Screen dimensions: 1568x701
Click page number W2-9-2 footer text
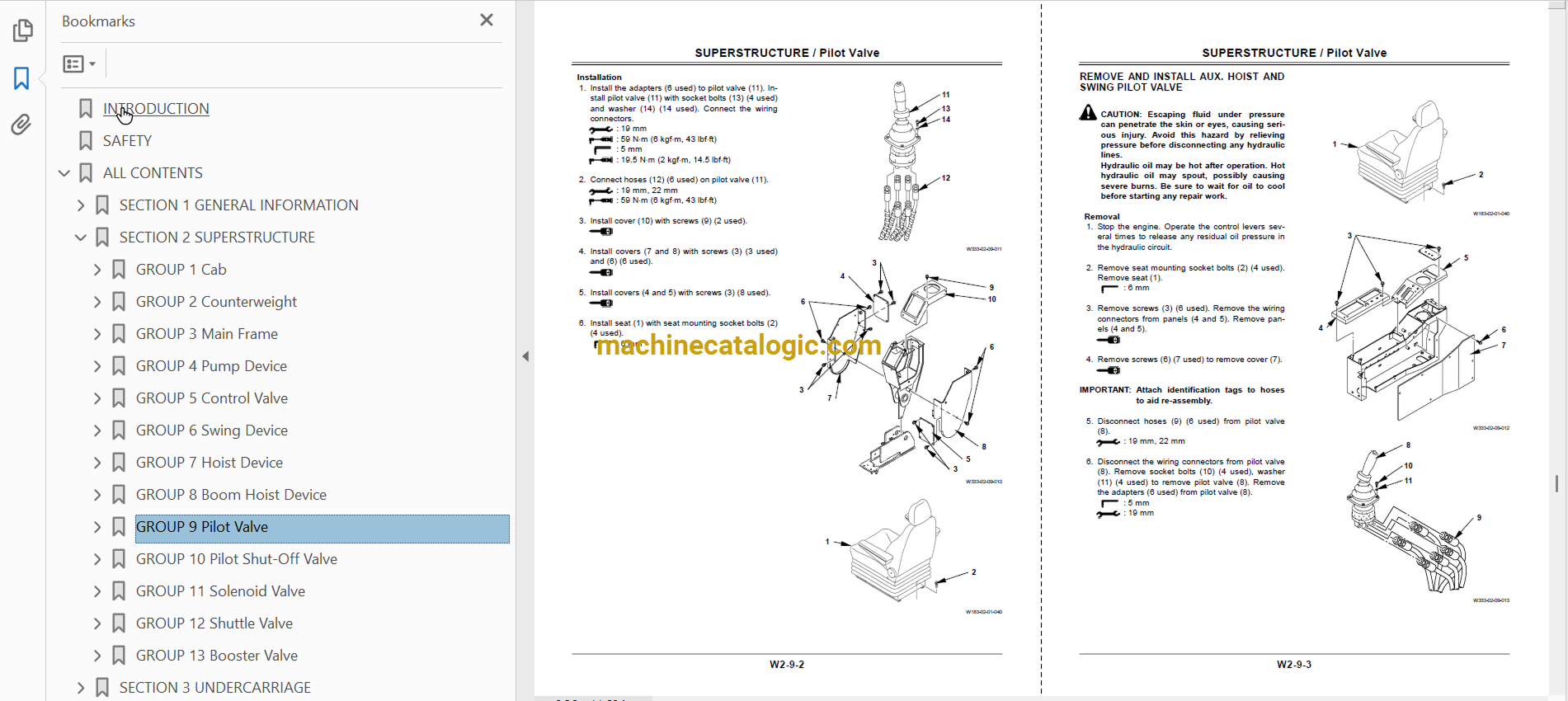click(787, 665)
